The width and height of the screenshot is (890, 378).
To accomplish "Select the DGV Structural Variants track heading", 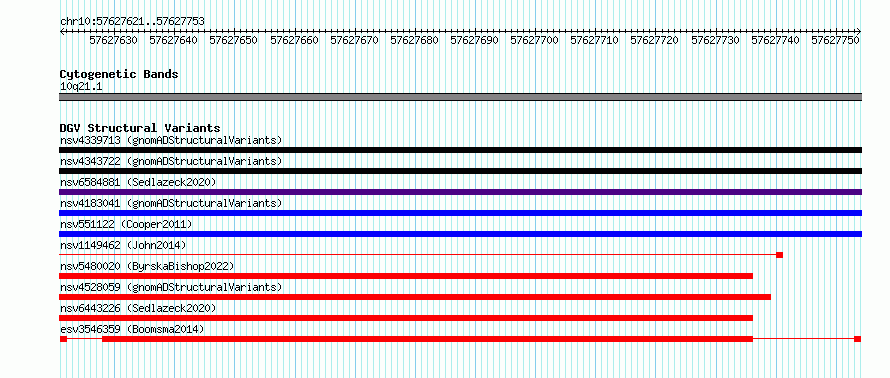I will click(140, 128).
